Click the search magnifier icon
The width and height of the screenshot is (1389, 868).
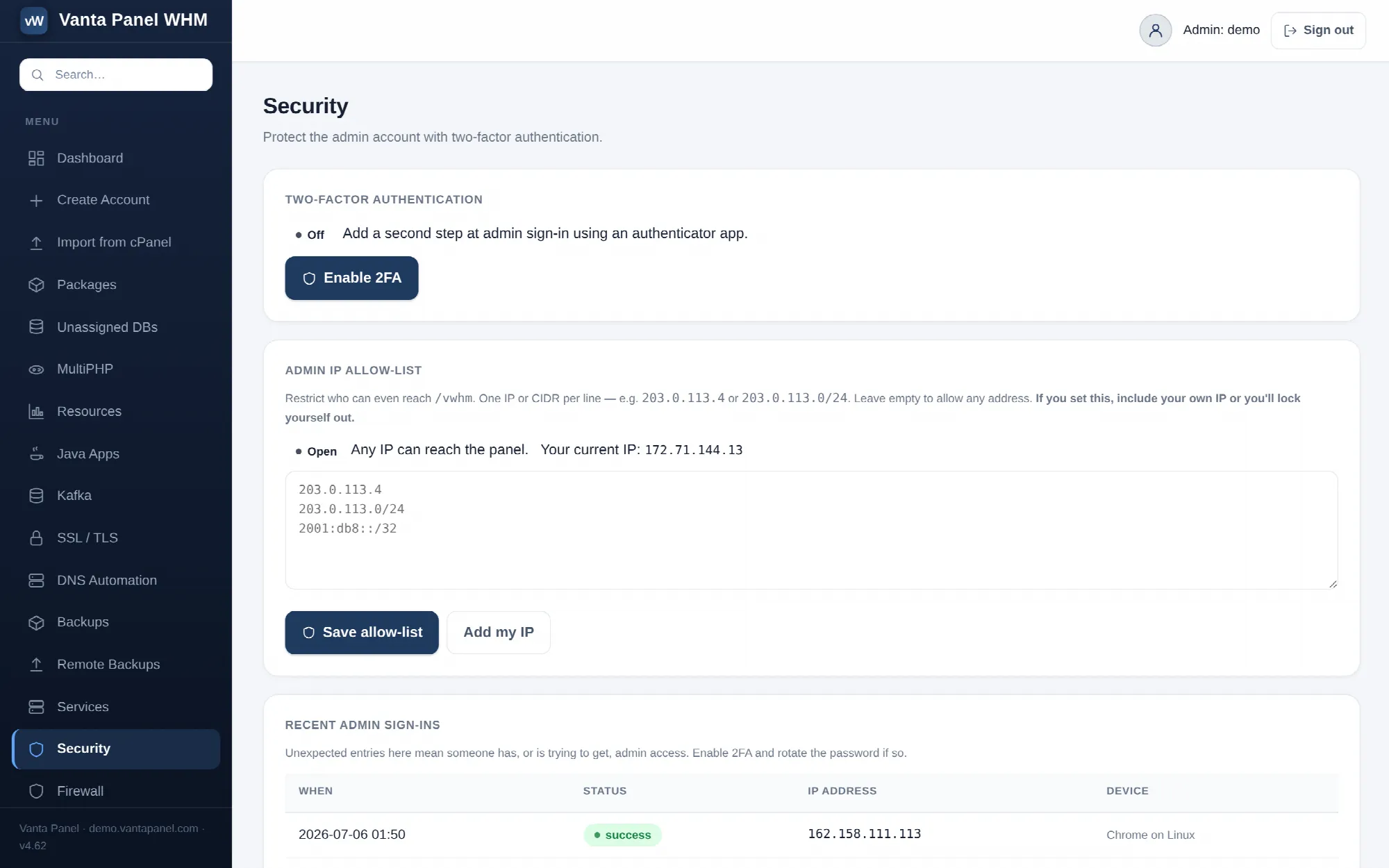tap(38, 75)
